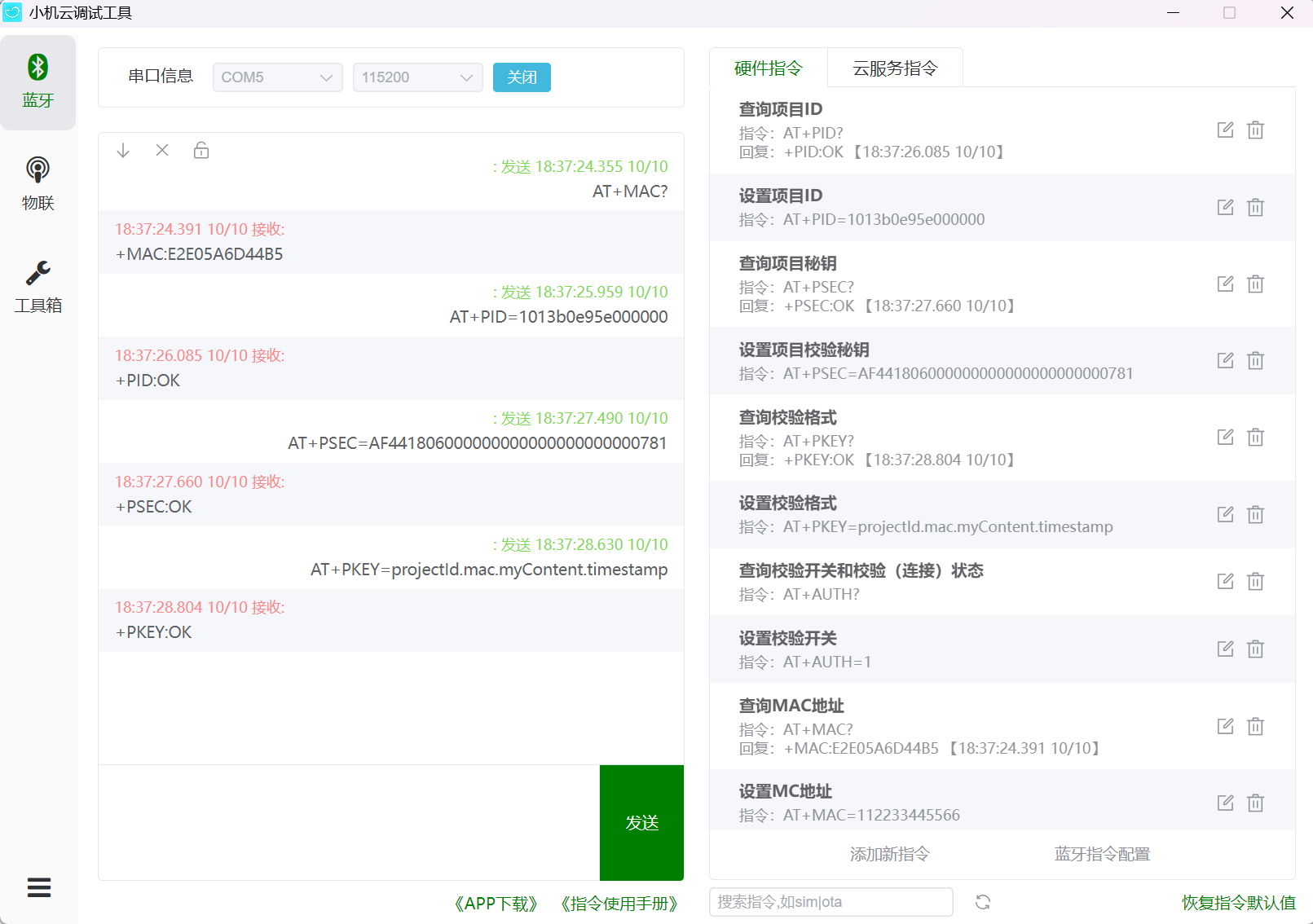Click the hamburger menu icon at bottom left
The image size is (1313, 924).
pos(38,887)
